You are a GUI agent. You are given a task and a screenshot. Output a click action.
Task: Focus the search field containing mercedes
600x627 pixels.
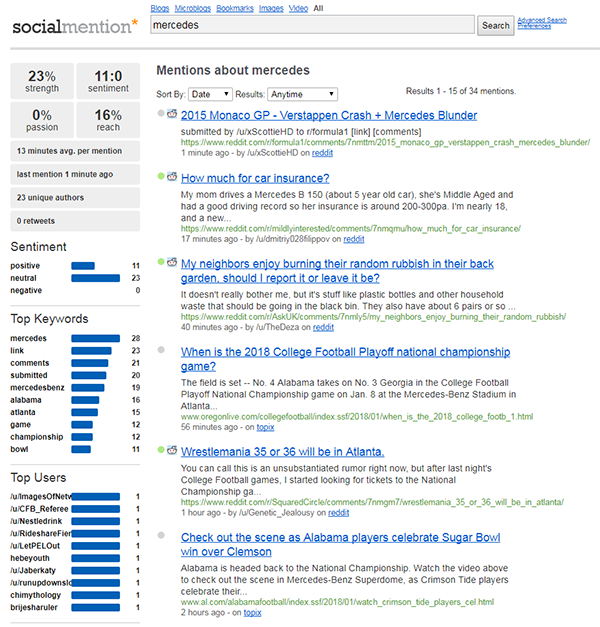(x=312, y=25)
